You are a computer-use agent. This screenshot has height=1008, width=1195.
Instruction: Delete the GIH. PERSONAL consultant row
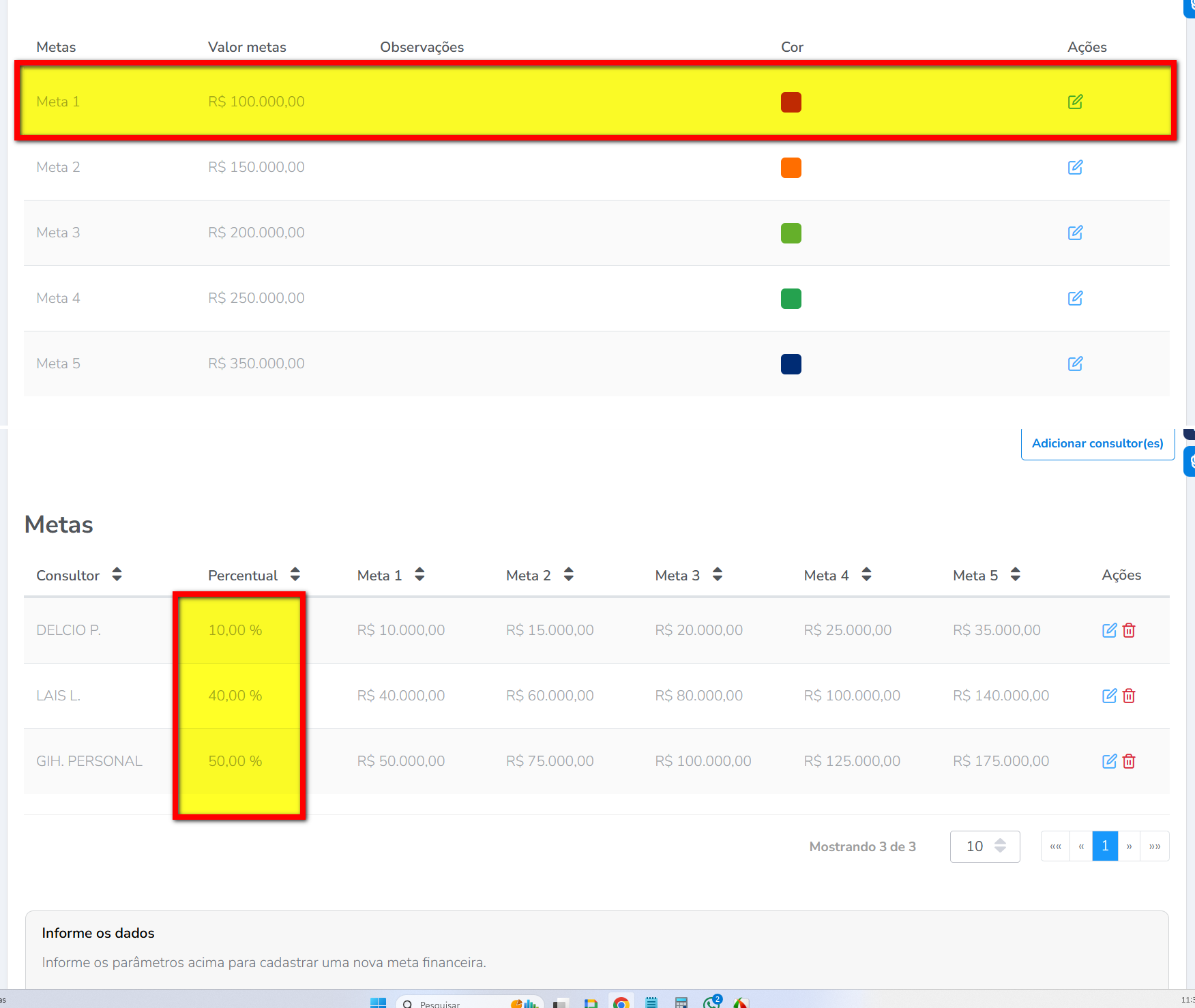[1129, 761]
